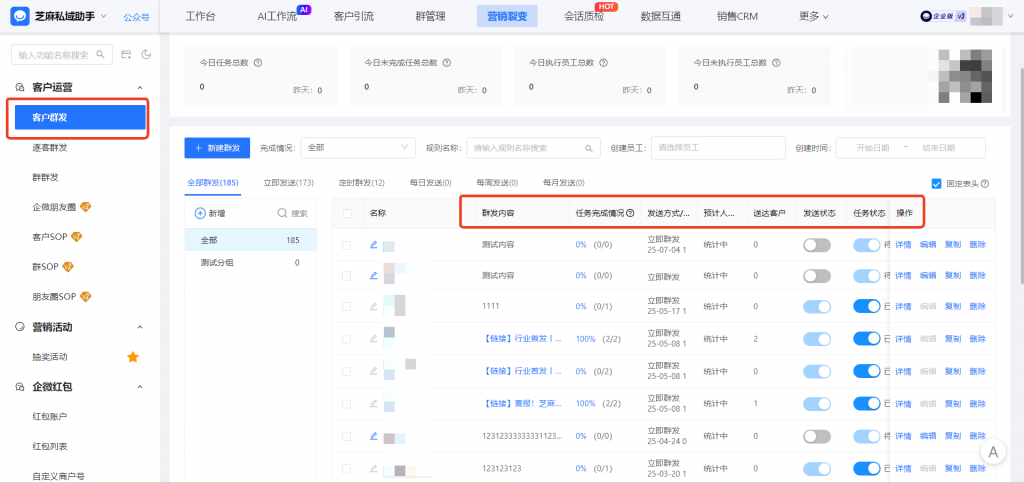
Task: Click the diamond badge next to 群SOP
Action: pyautogui.click(x=67, y=266)
